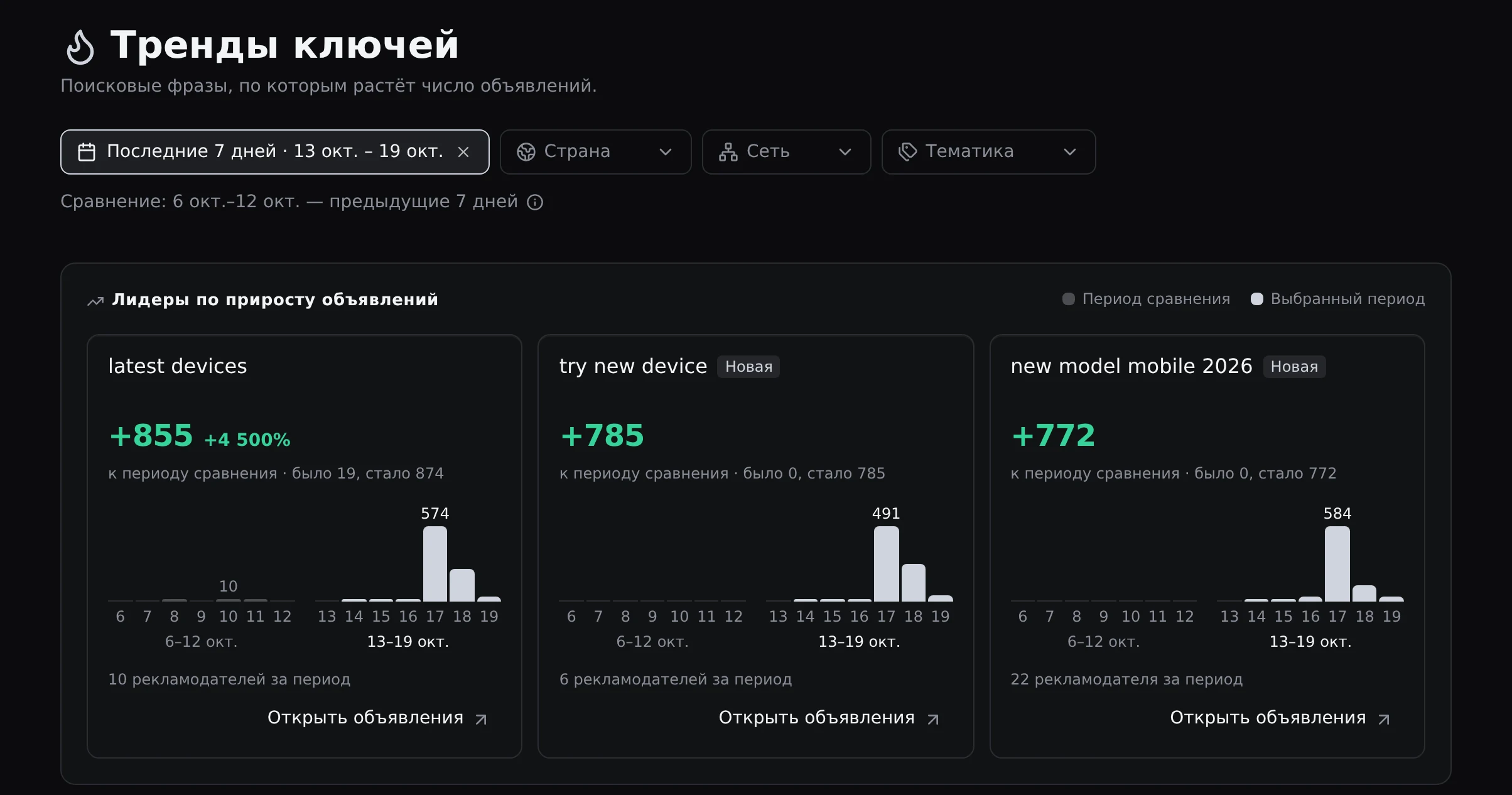
Task: Click the '+4 500%' percentage value
Action: (x=247, y=440)
